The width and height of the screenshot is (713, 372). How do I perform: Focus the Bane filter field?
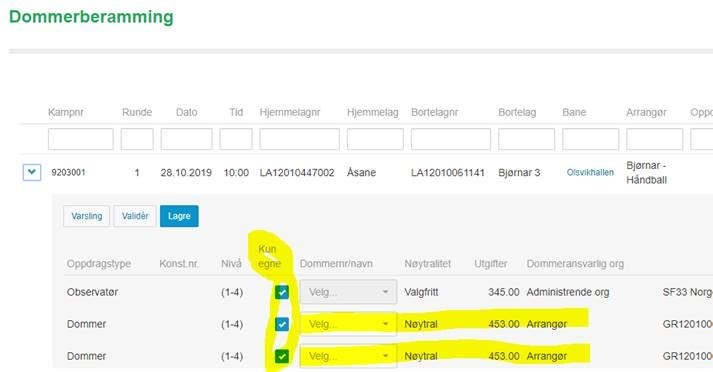591,139
